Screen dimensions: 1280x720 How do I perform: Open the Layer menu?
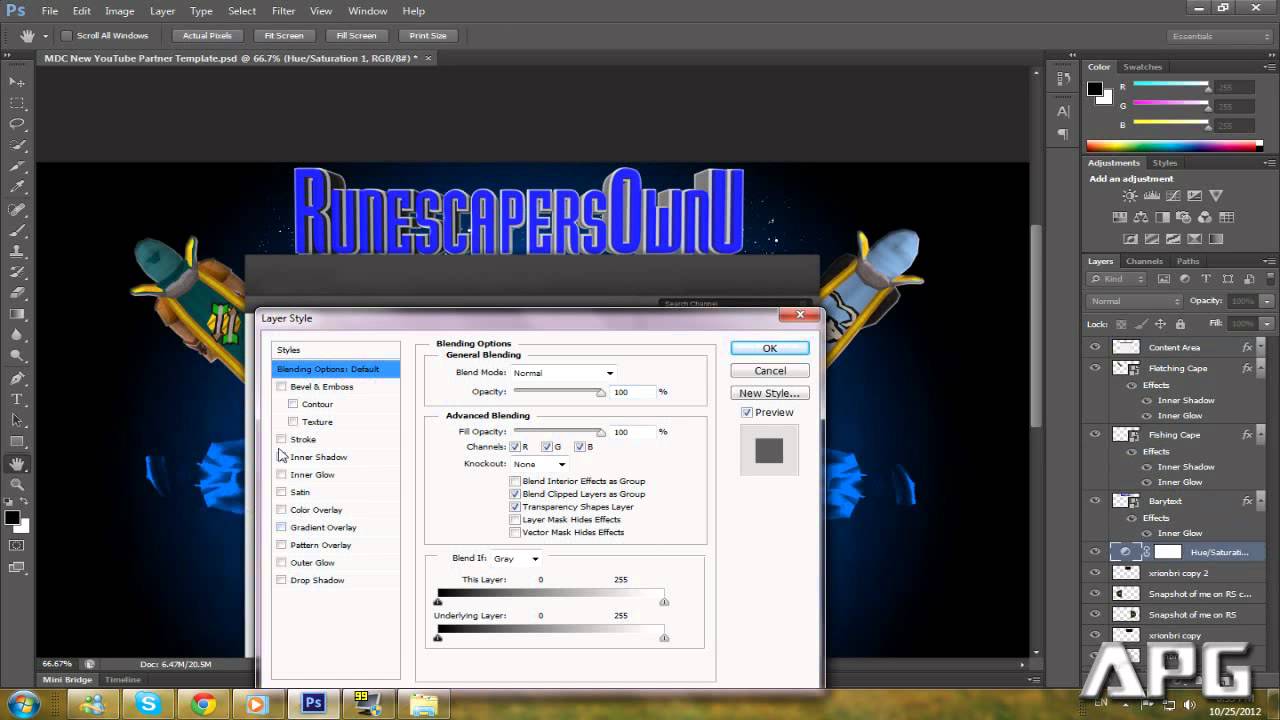(162, 11)
